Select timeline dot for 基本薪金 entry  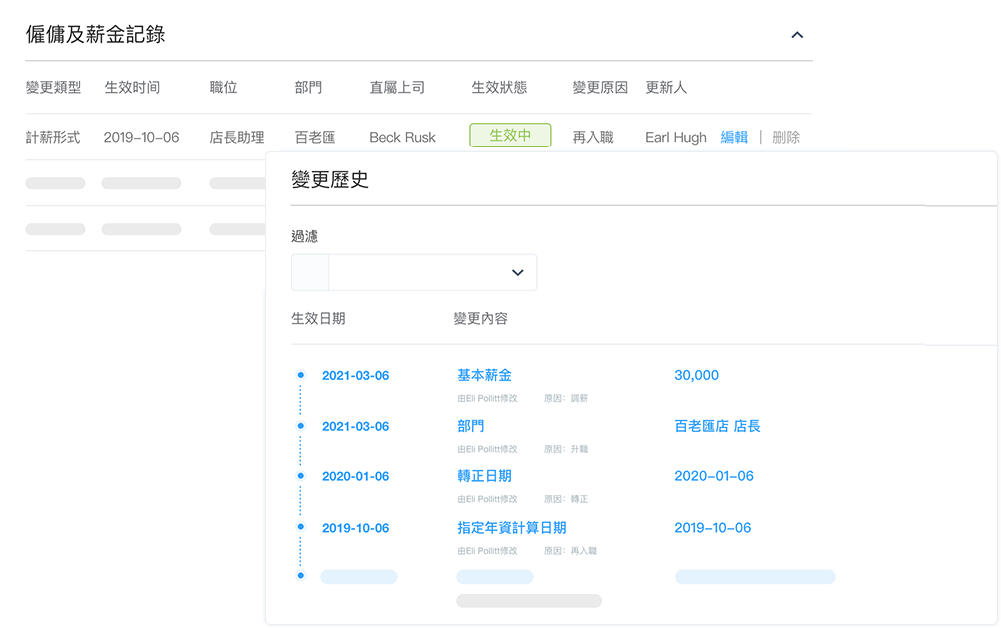(301, 375)
